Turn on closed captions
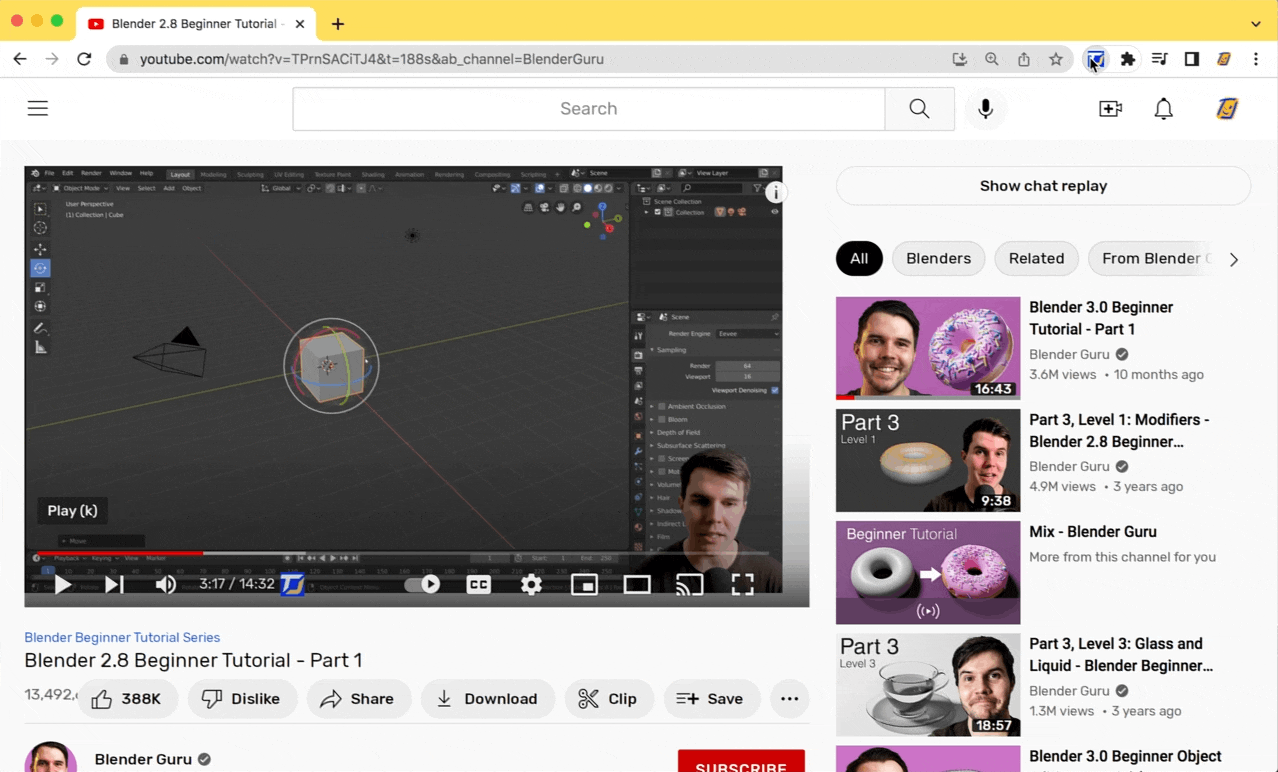This screenshot has height=772, width=1278. 479,584
